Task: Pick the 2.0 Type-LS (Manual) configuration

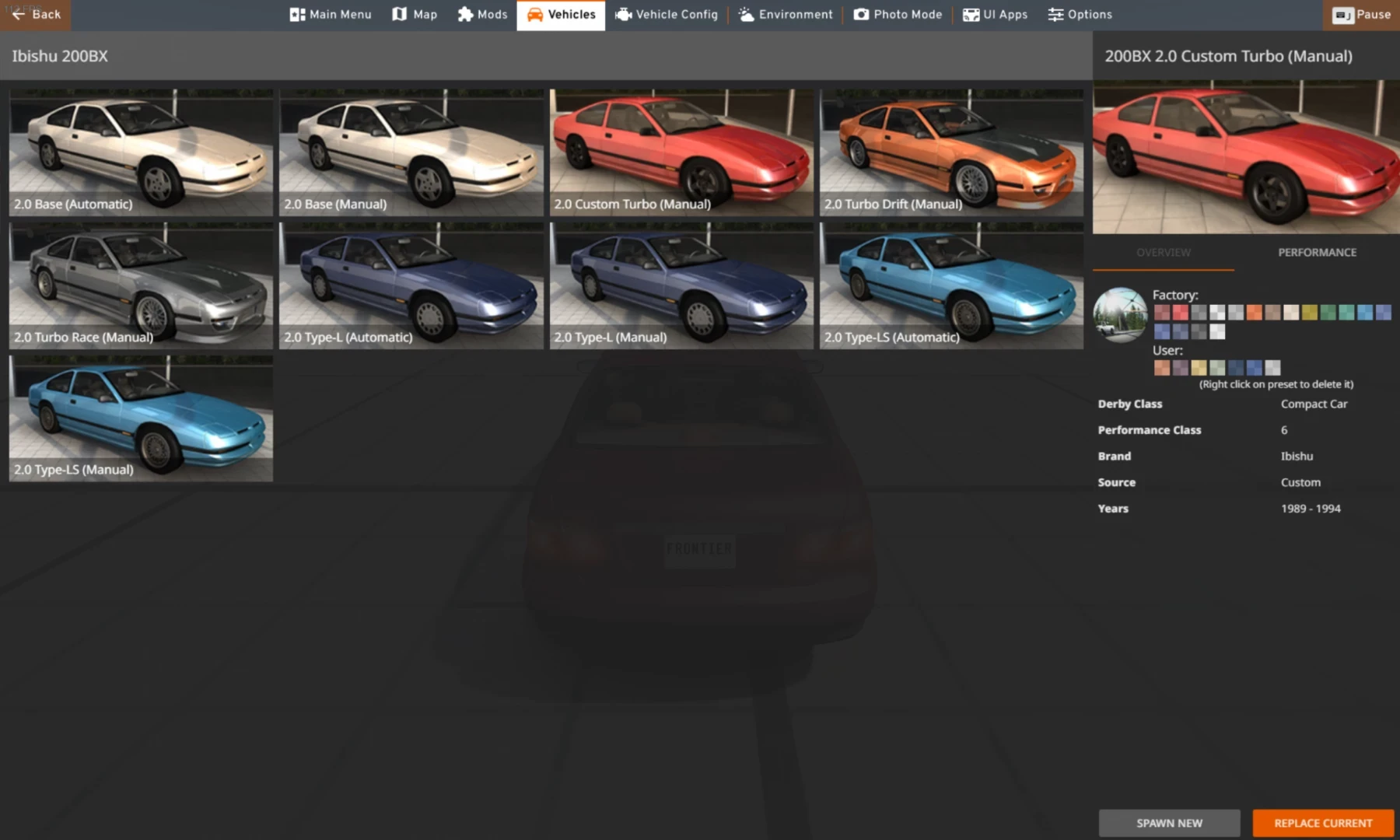Action: tap(140, 418)
